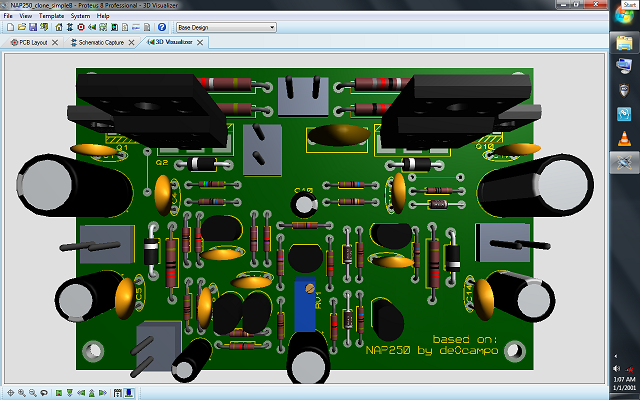Image resolution: width=640 pixels, height=400 pixels.
Task: Zoom out using the magnifier minus icon
Action: click(x=33, y=393)
